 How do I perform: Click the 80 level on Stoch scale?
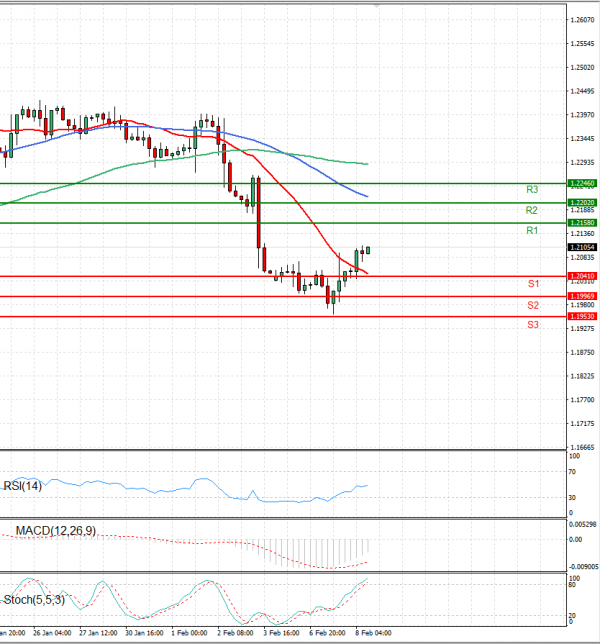[x=572, y=584]
